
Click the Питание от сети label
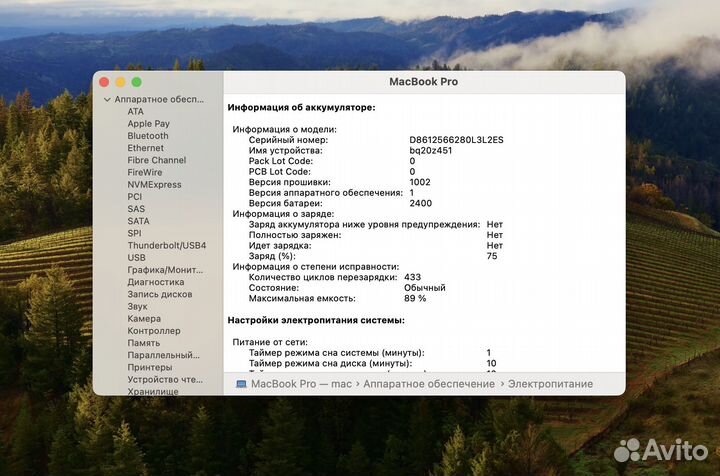click(270, 342)
